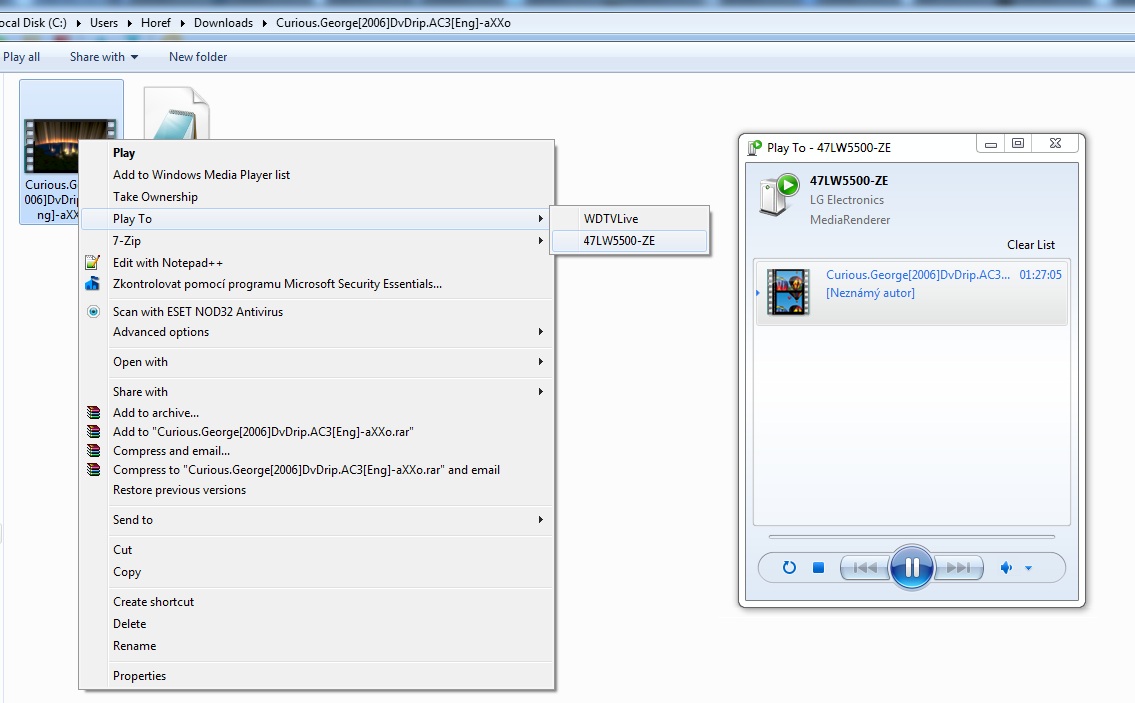Screen dimensions: 1135x703
Task: Pause the video with the round pause button
Action: [x=911, y=568]
